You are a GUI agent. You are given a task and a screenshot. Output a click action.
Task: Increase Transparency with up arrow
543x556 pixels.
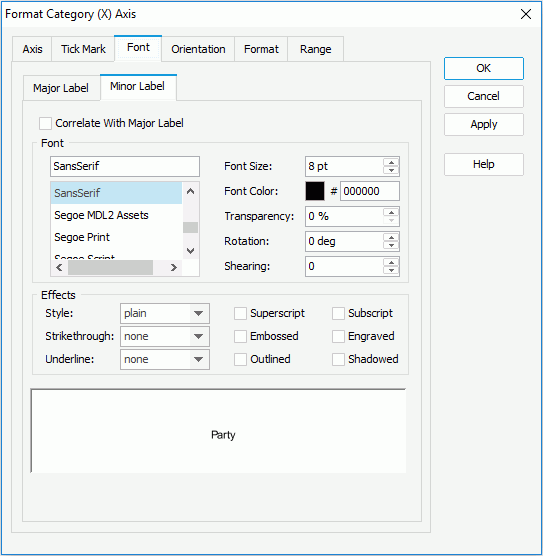(391, 212)
